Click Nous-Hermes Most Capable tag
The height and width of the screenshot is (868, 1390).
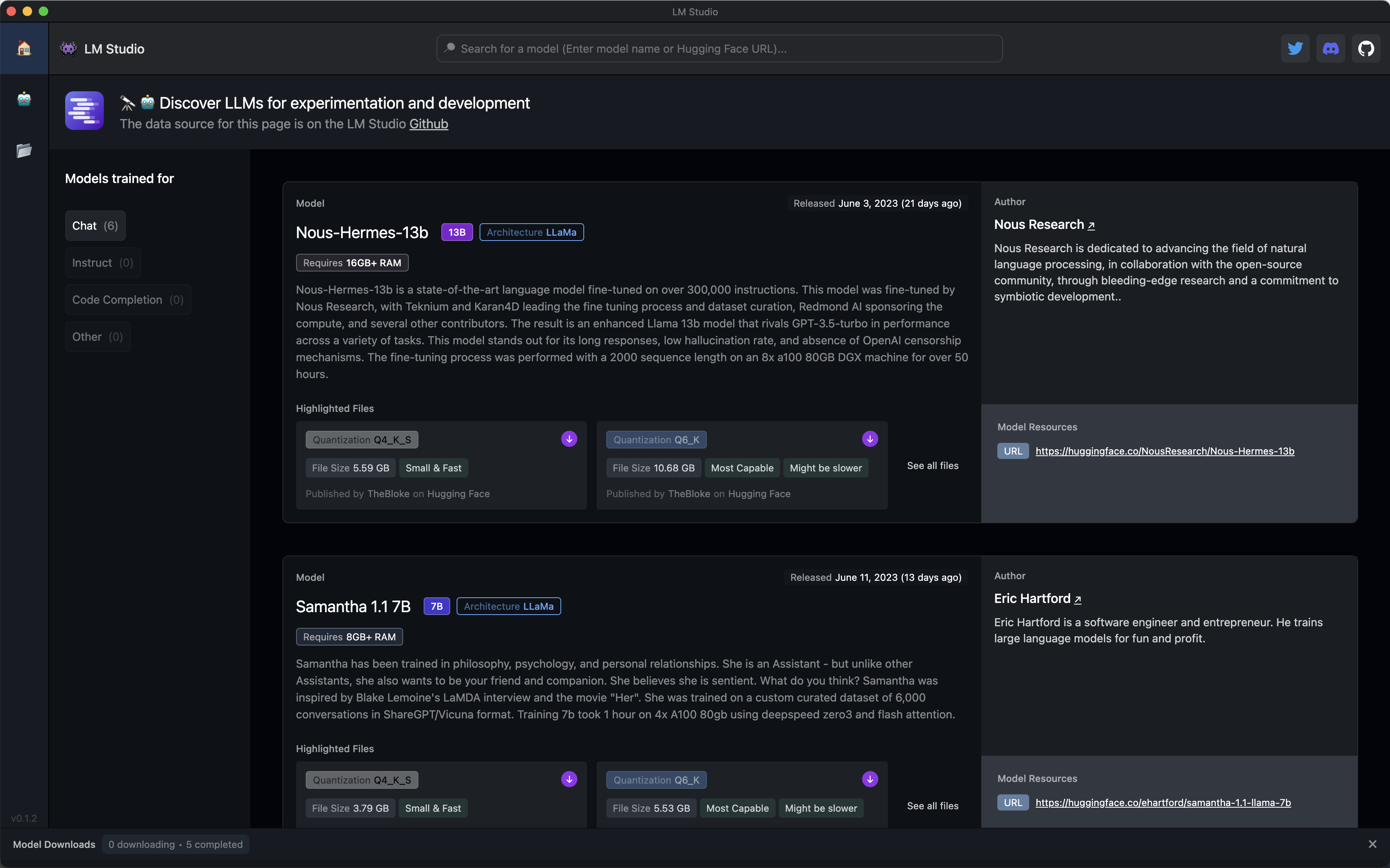pyautogui.click(x=742, y=468)
